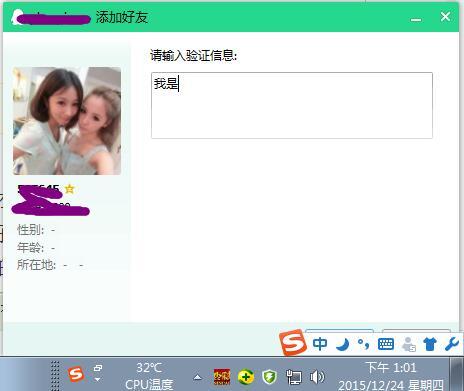Click the verification message text box
The width and height of the screenshot is (464, 391).
(292, 105)
